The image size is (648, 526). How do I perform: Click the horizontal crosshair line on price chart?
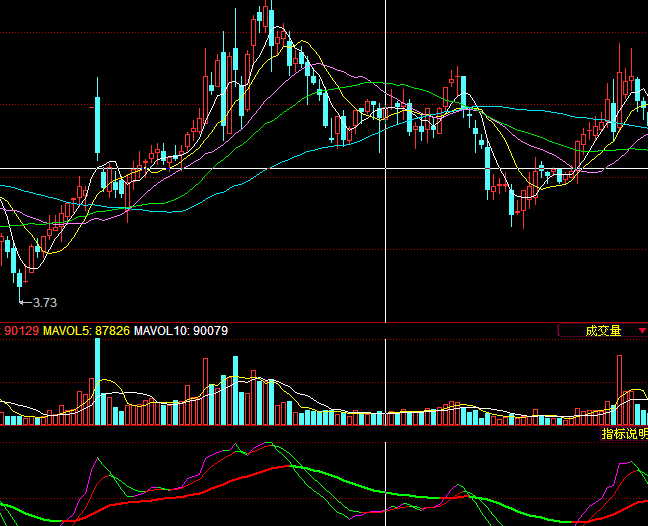pos(324,168)
